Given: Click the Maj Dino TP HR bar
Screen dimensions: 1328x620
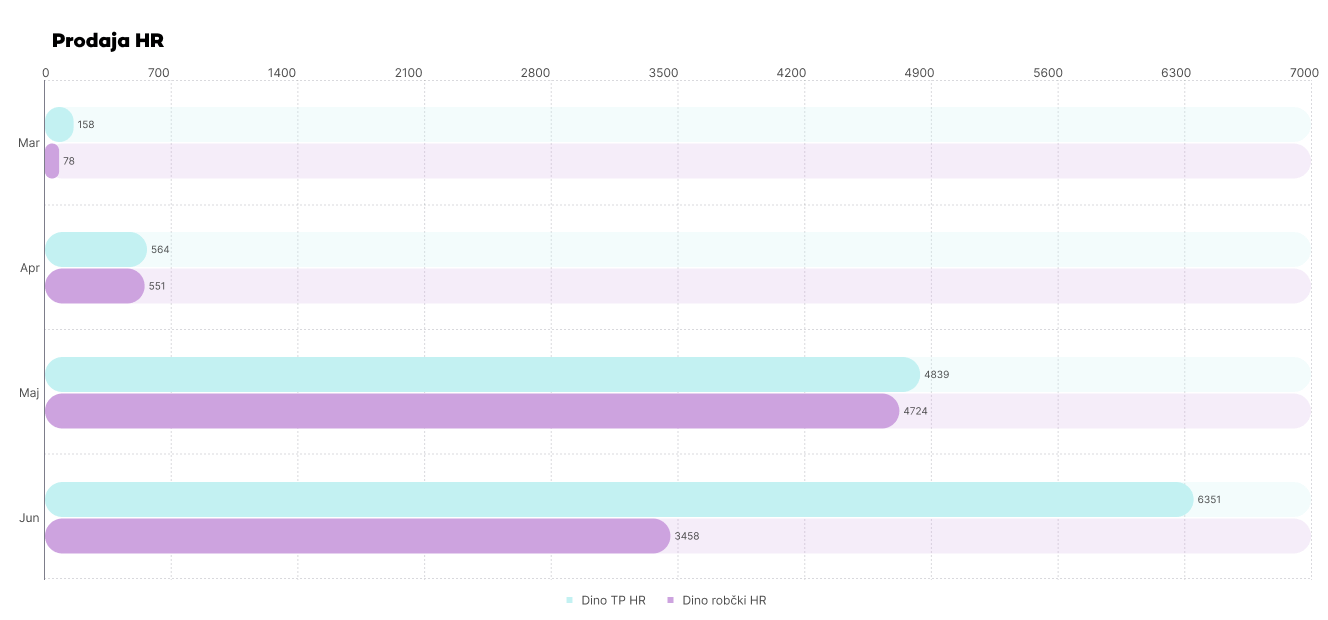Looking at the screenshot, I should tap(482, 374).
